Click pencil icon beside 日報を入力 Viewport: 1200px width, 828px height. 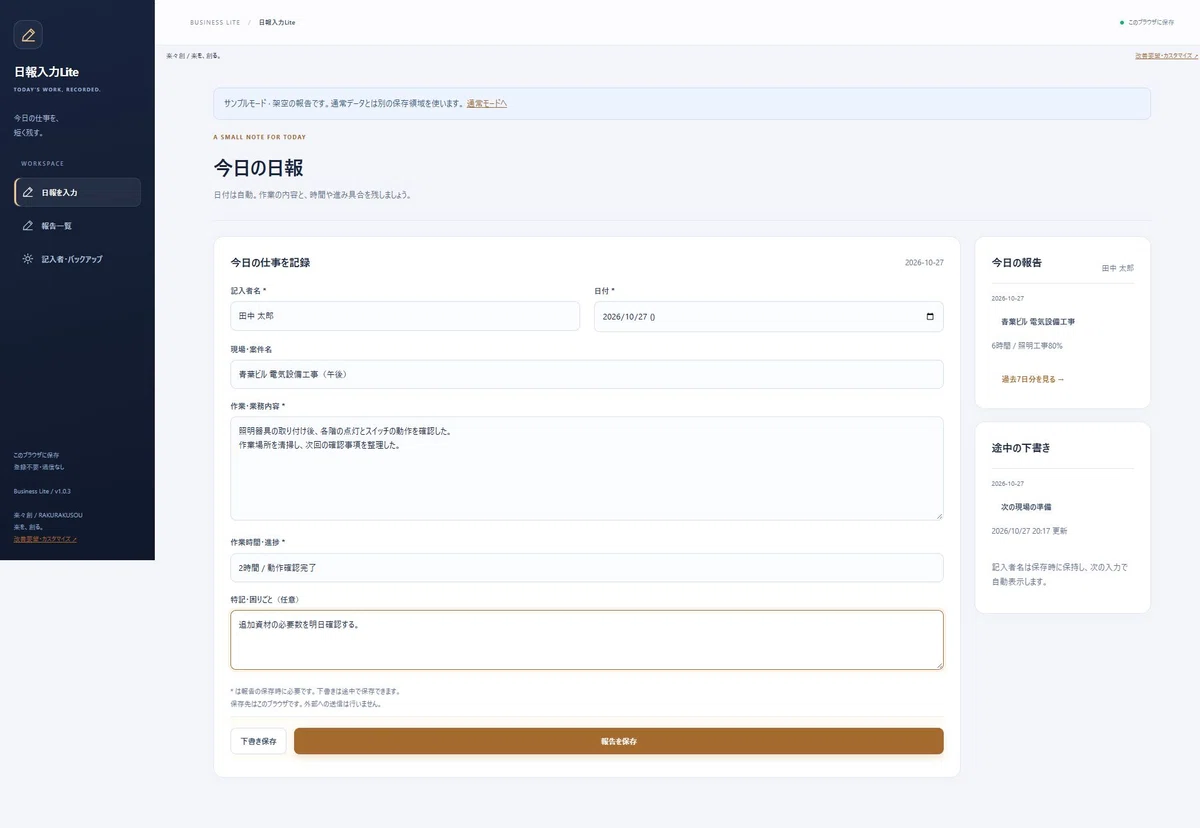coord(28,192)
